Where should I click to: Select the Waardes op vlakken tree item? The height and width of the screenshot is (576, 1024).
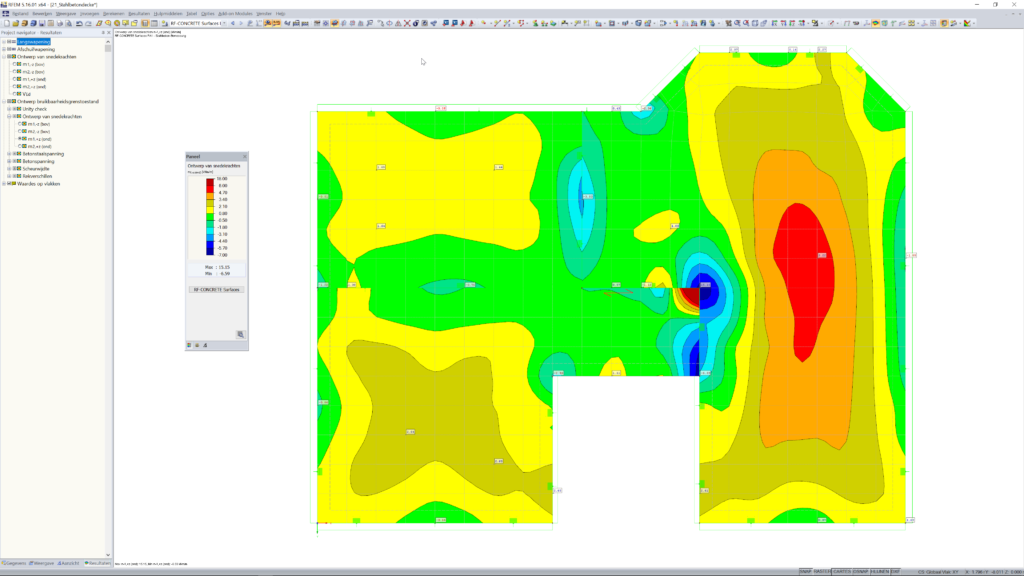[38, 184]
